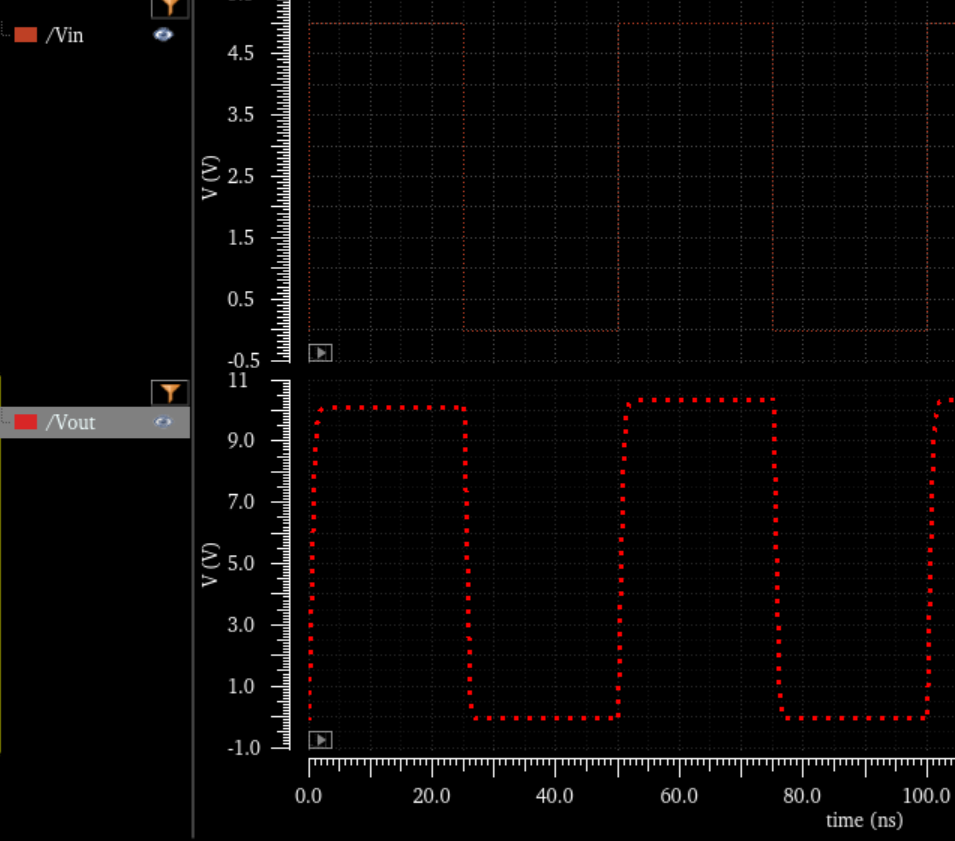The height and width of the screenshot is (841, 955).
Task: Click the V (V) axis label of the top plot
Action: (207, 175)
